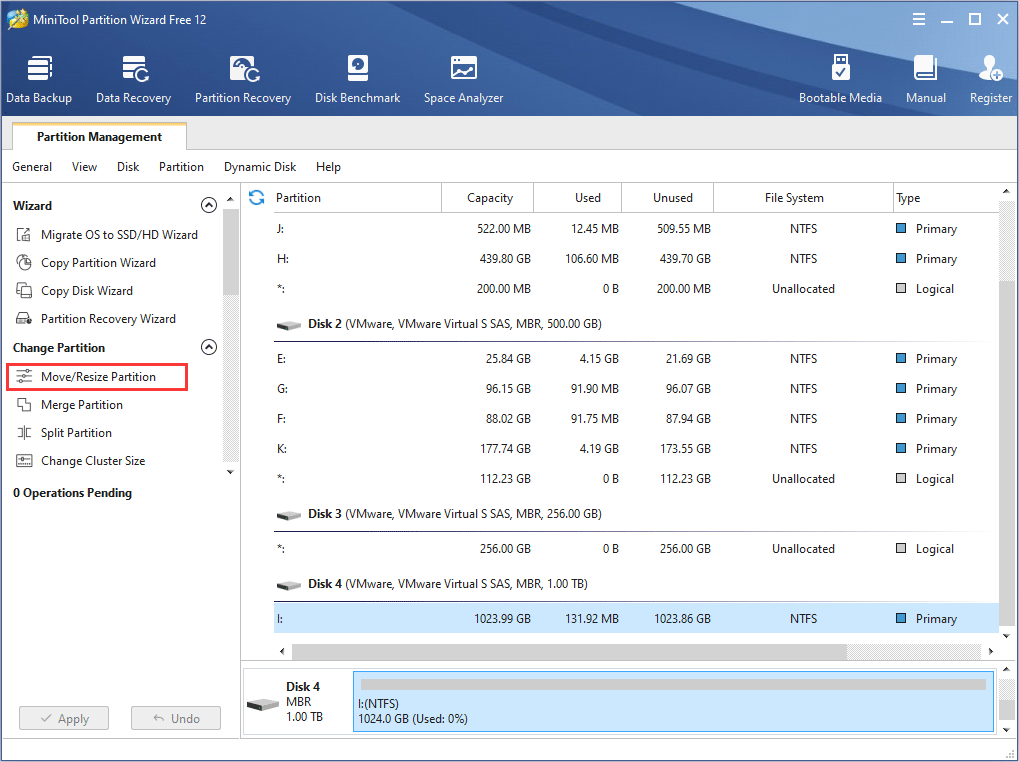Open the View menu
Viewport: 1019px width, 762px height.
pos(84,167)
